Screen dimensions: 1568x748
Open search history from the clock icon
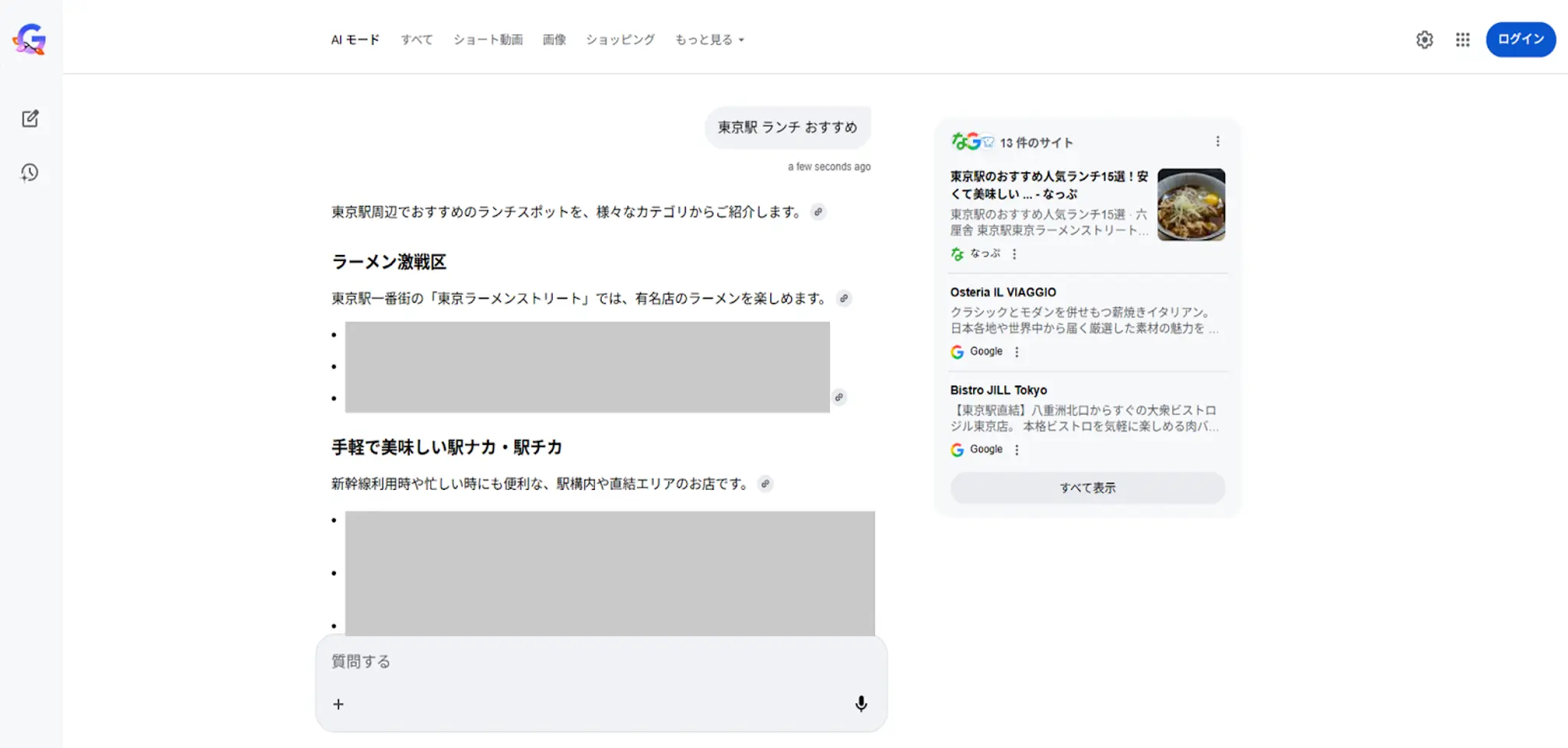coord(30,172)
